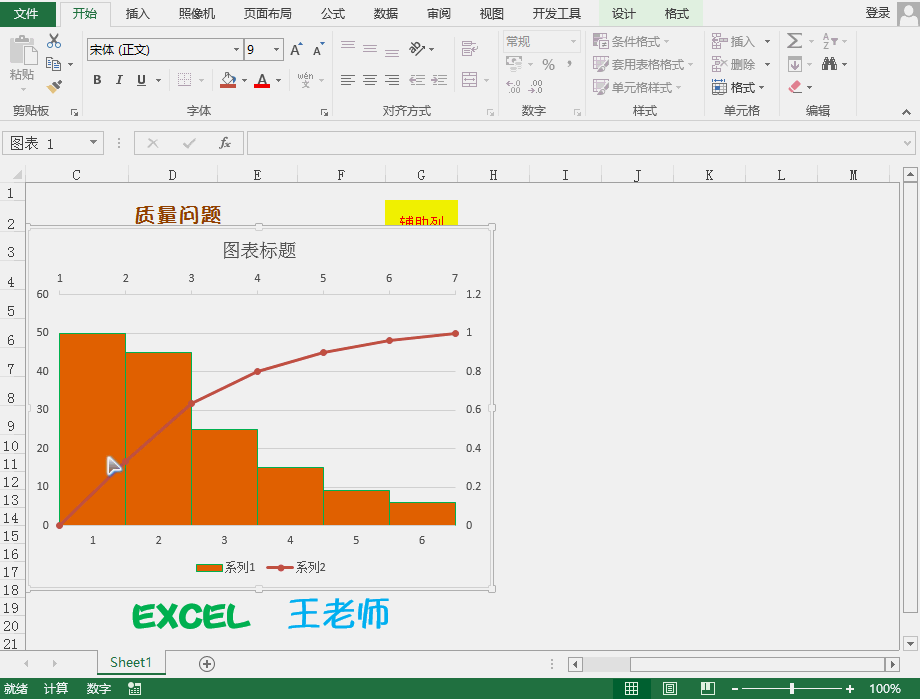The image size is (920, 699).
Task: Toggle Italic formatting
Action: pyautogui.click(x=119, y=80)
